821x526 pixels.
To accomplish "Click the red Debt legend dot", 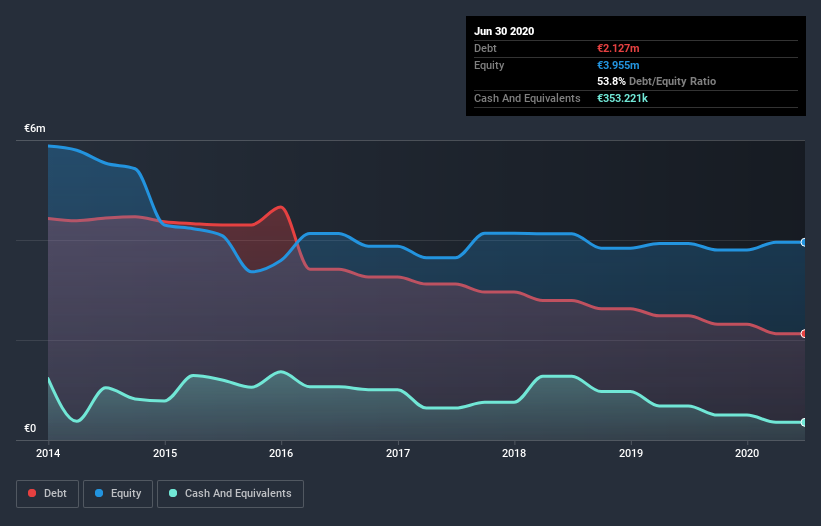I will pyautogui.click(x=32, y=493).
